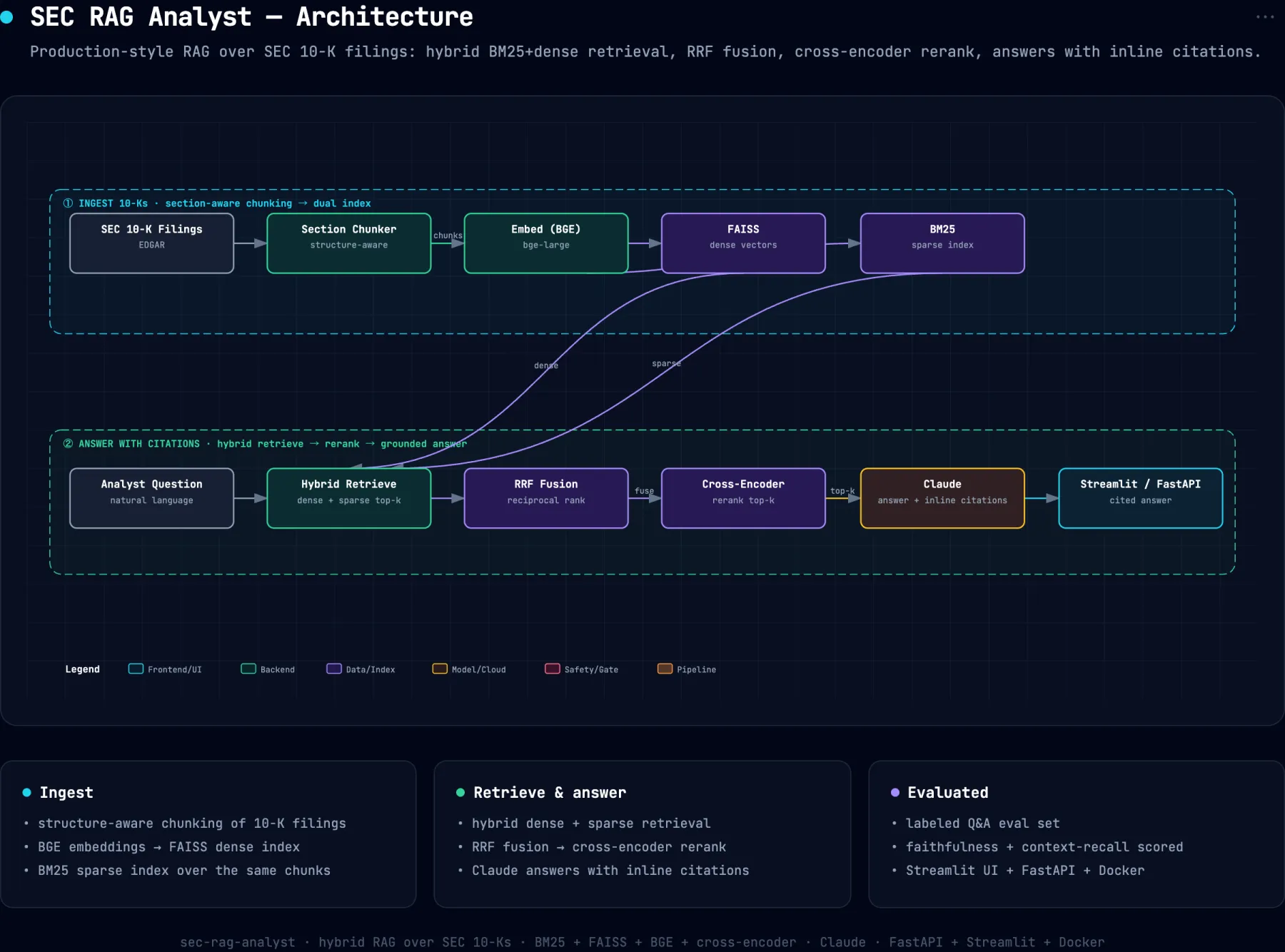Click 'faithfulness + context-recall scored' bullet

click(x=1044, y=847)
